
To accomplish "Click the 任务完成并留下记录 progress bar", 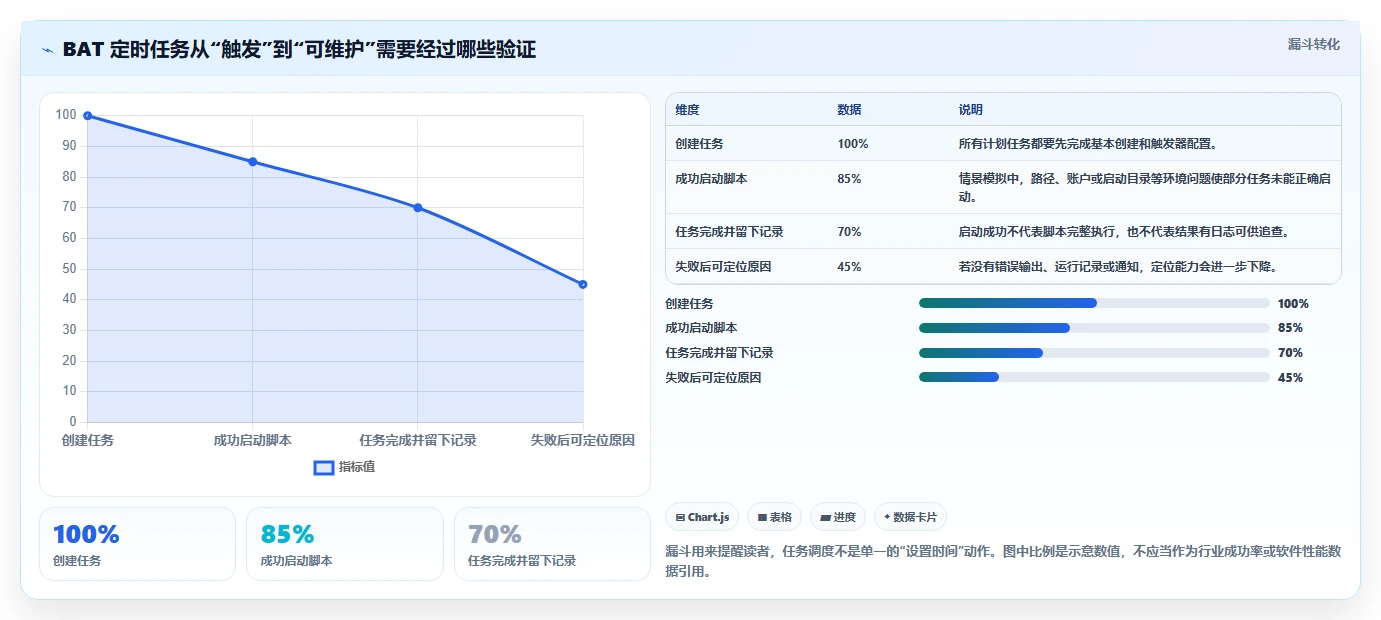I will (x=1094, y=353).
